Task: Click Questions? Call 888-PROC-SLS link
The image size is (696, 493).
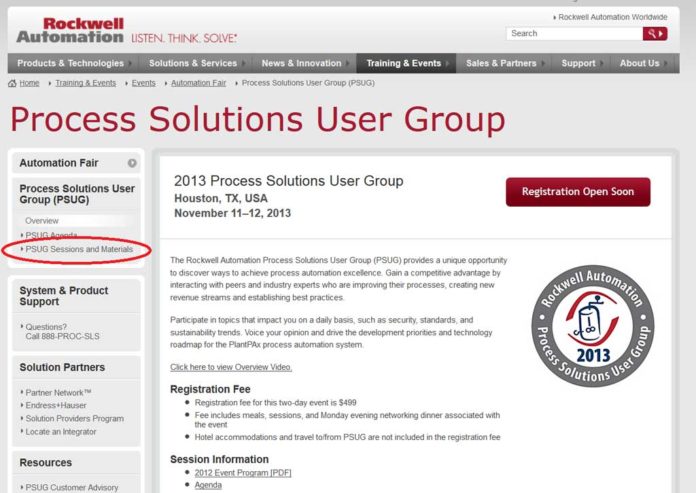Action: (62, 331)
